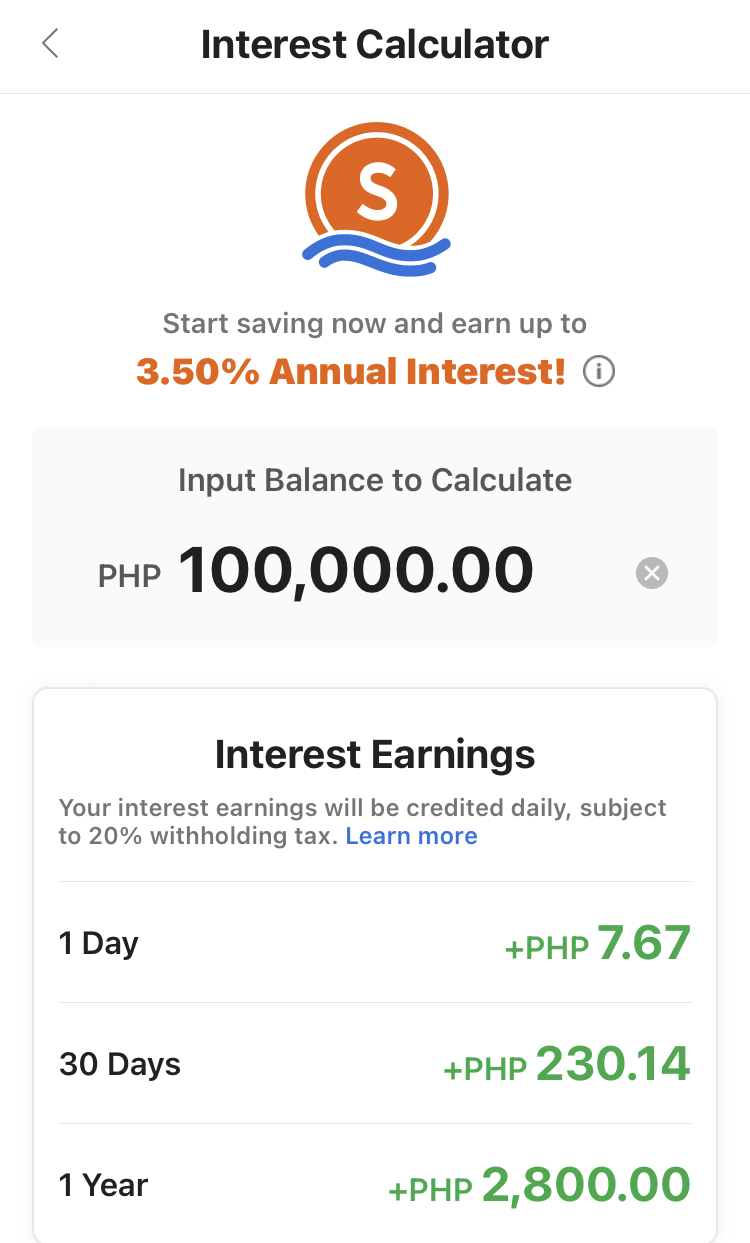Click the +PHP 230.14 earnings amount
The image size is (750, 1243).
567,1065
